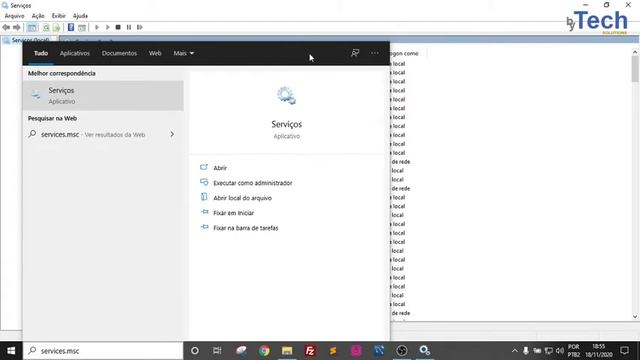The height and width of the screenshot is (360, 640).
Task: Open the Exibir menu
Action: click(58, 16)
